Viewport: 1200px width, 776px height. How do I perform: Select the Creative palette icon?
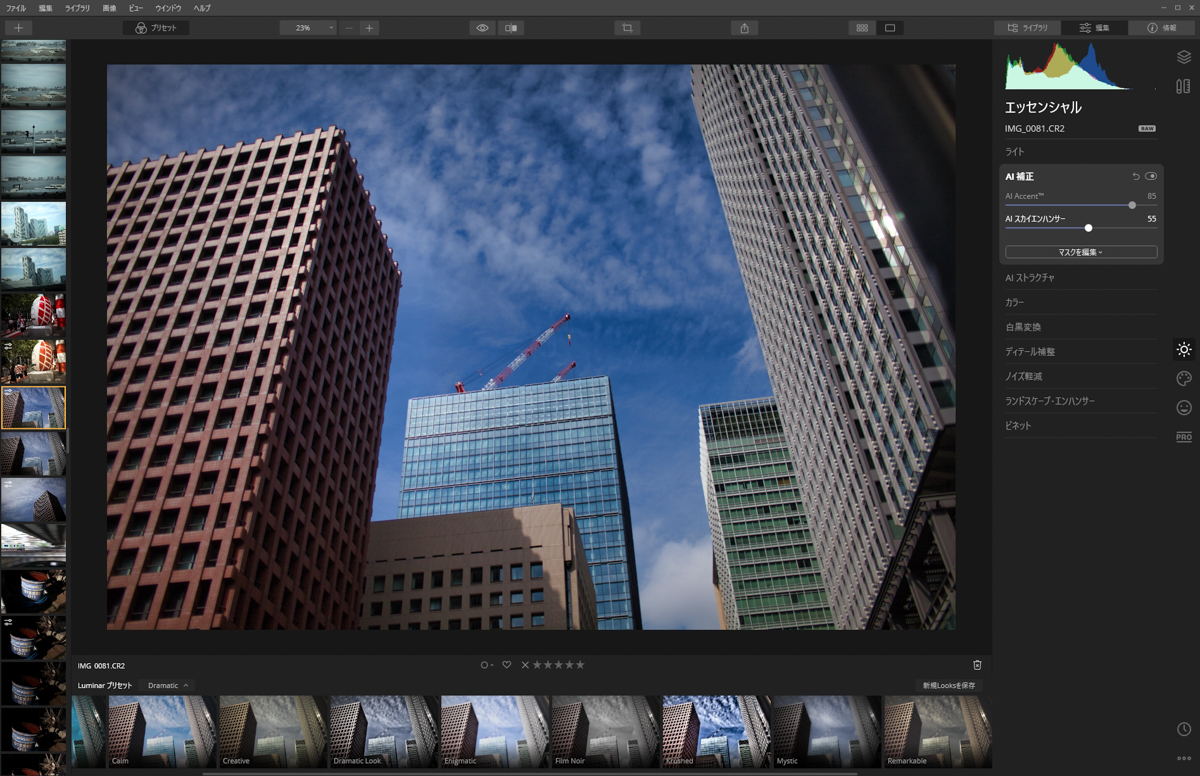1184,379
